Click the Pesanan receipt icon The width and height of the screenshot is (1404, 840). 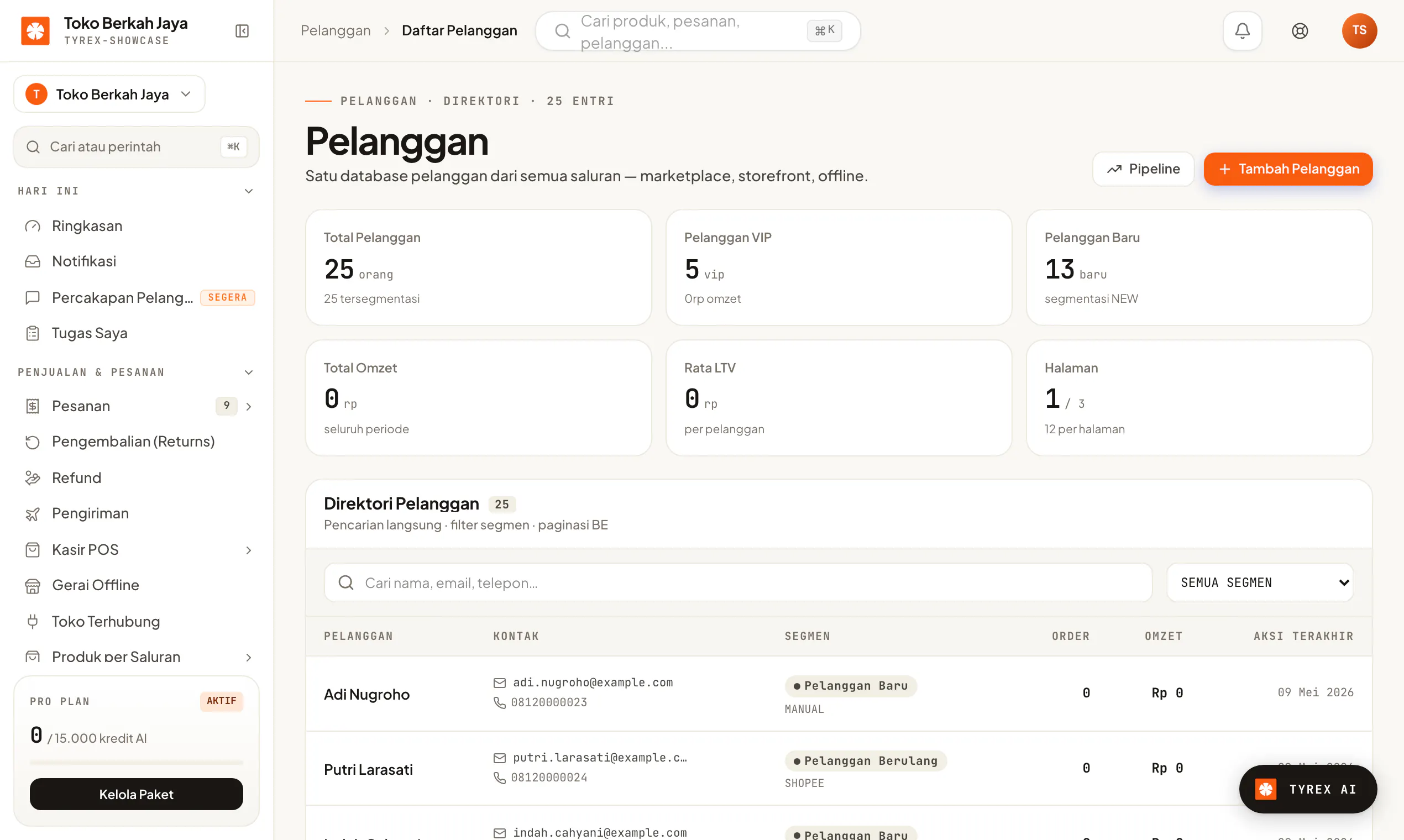32,406
